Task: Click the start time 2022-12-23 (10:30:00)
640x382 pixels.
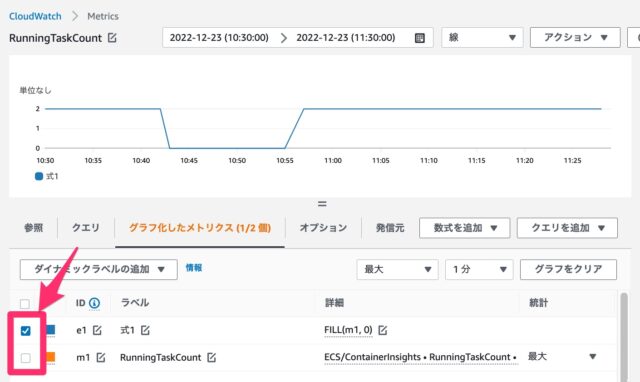Action: (x=219, y=38)
